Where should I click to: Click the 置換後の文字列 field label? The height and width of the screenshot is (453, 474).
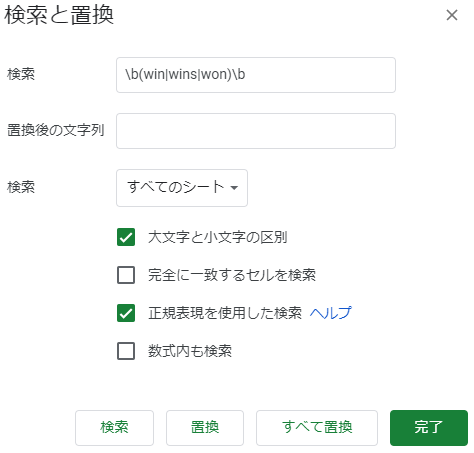(56, 130)
